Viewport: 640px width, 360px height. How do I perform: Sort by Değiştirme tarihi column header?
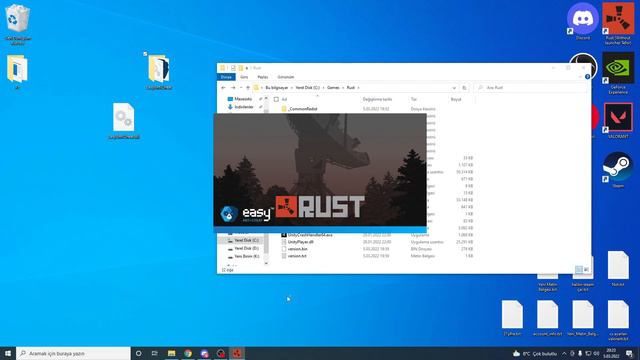click(x=377, y=99)
